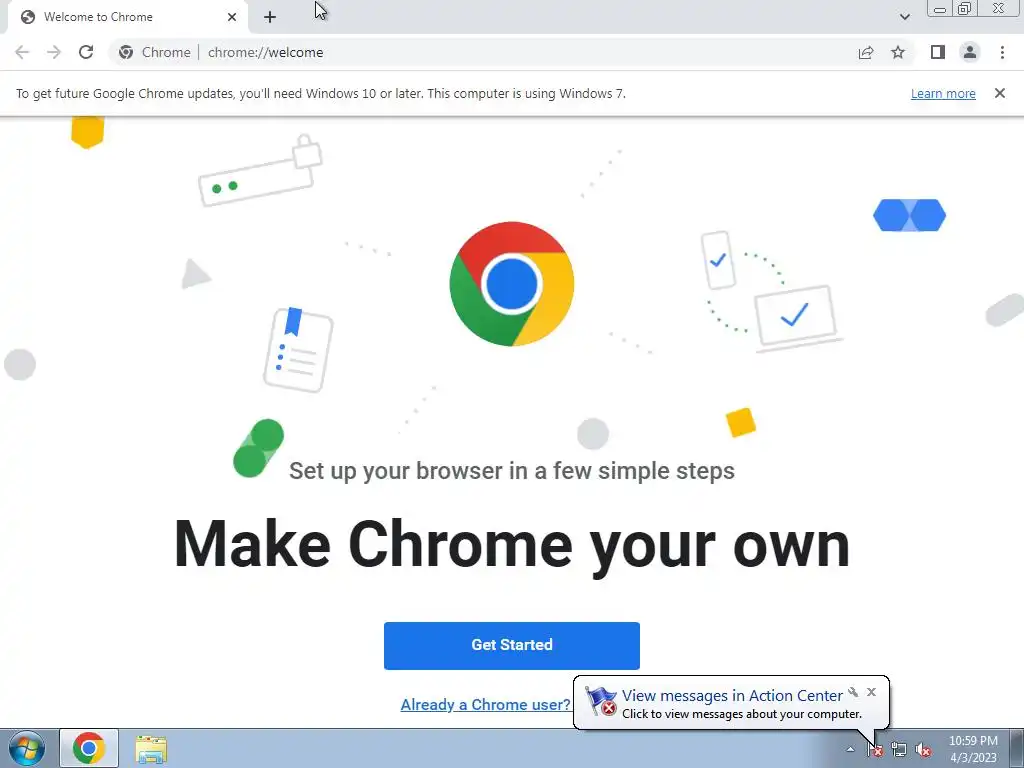The image size is (1024, 768).
Task: Open the network tray icon
Action: click(899, 750)
